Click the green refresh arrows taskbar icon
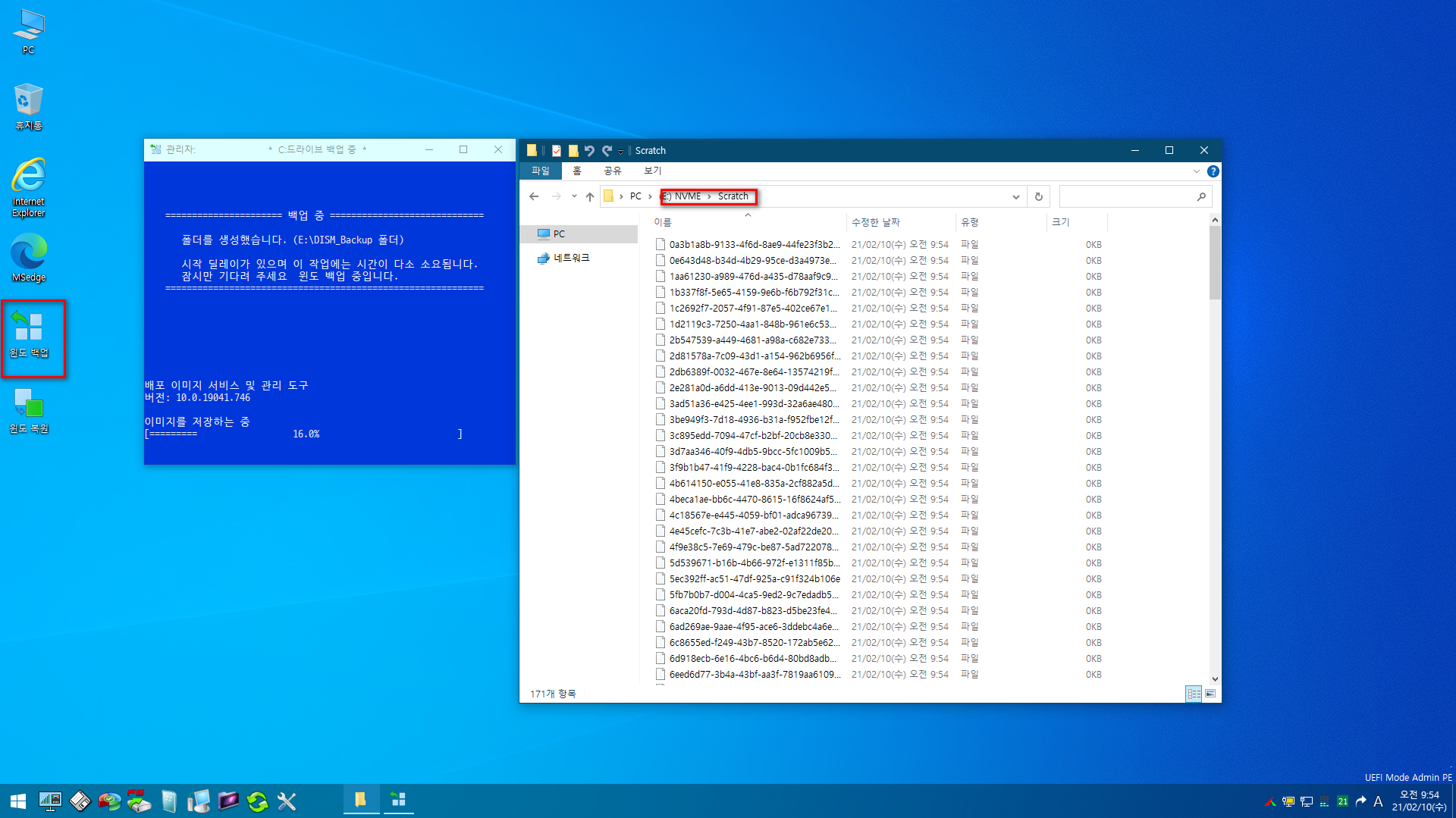This screenshot has width=1456, height=818. [x=257, y=801]
